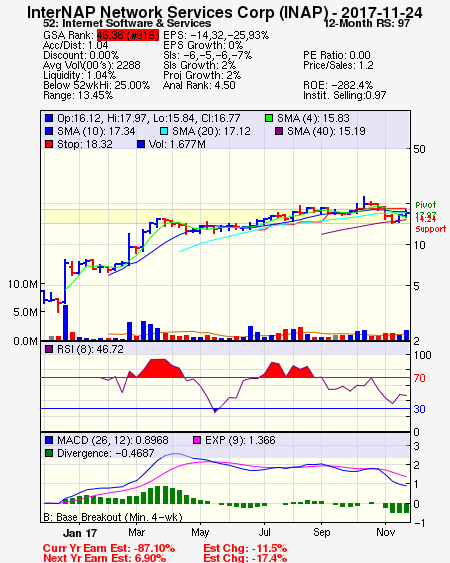
Task: Click the blue MACD legend swatch
Action: click(x=49, y=440)
